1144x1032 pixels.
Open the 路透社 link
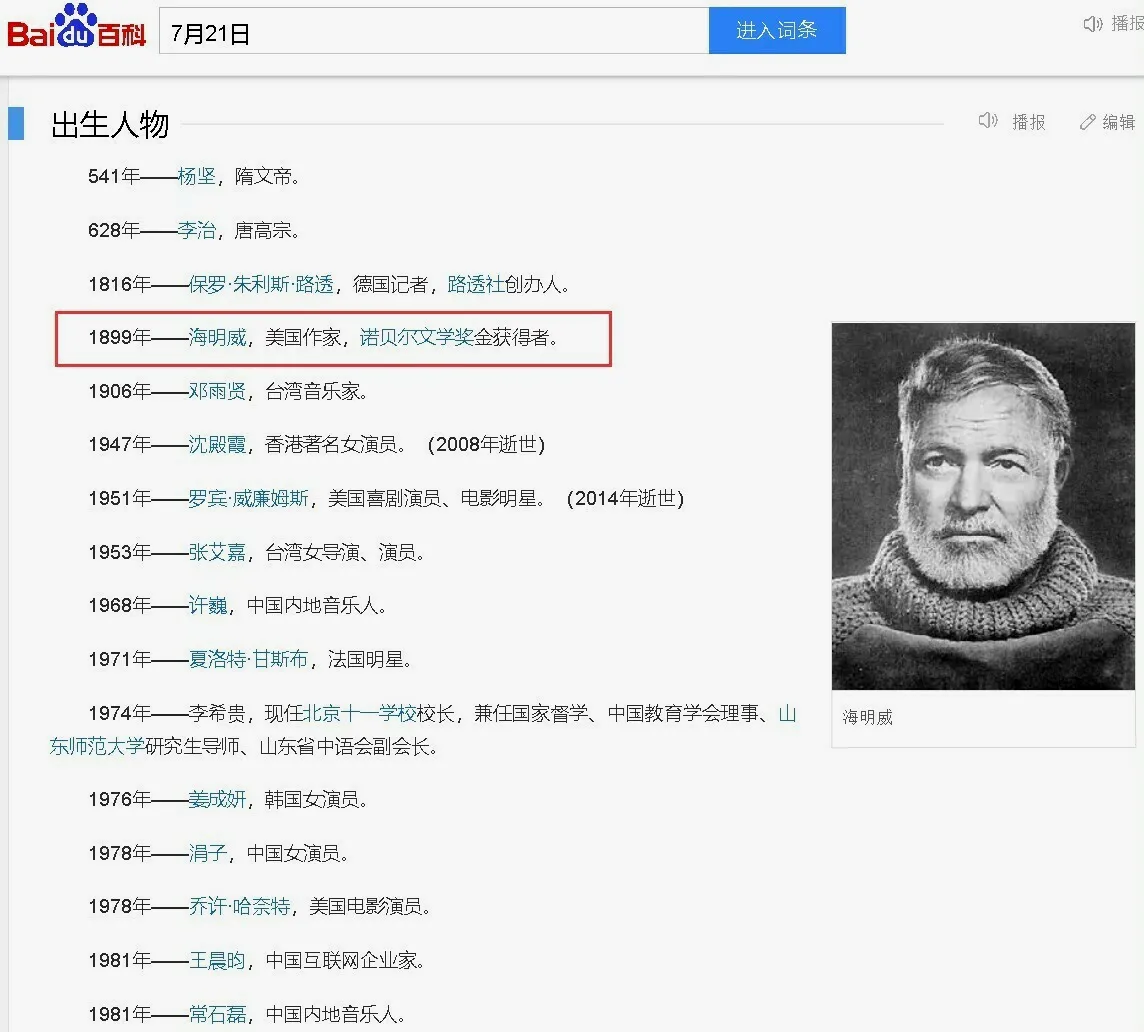tap(476, 285)
